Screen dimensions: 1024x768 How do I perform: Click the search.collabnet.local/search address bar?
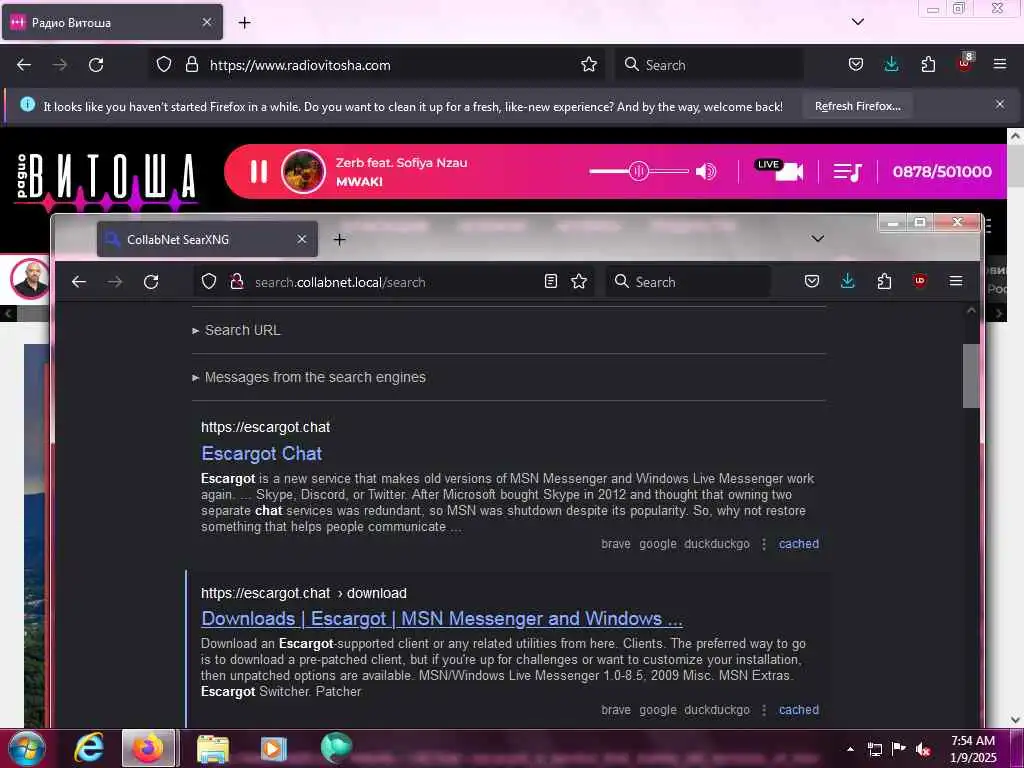coord(395,282)
